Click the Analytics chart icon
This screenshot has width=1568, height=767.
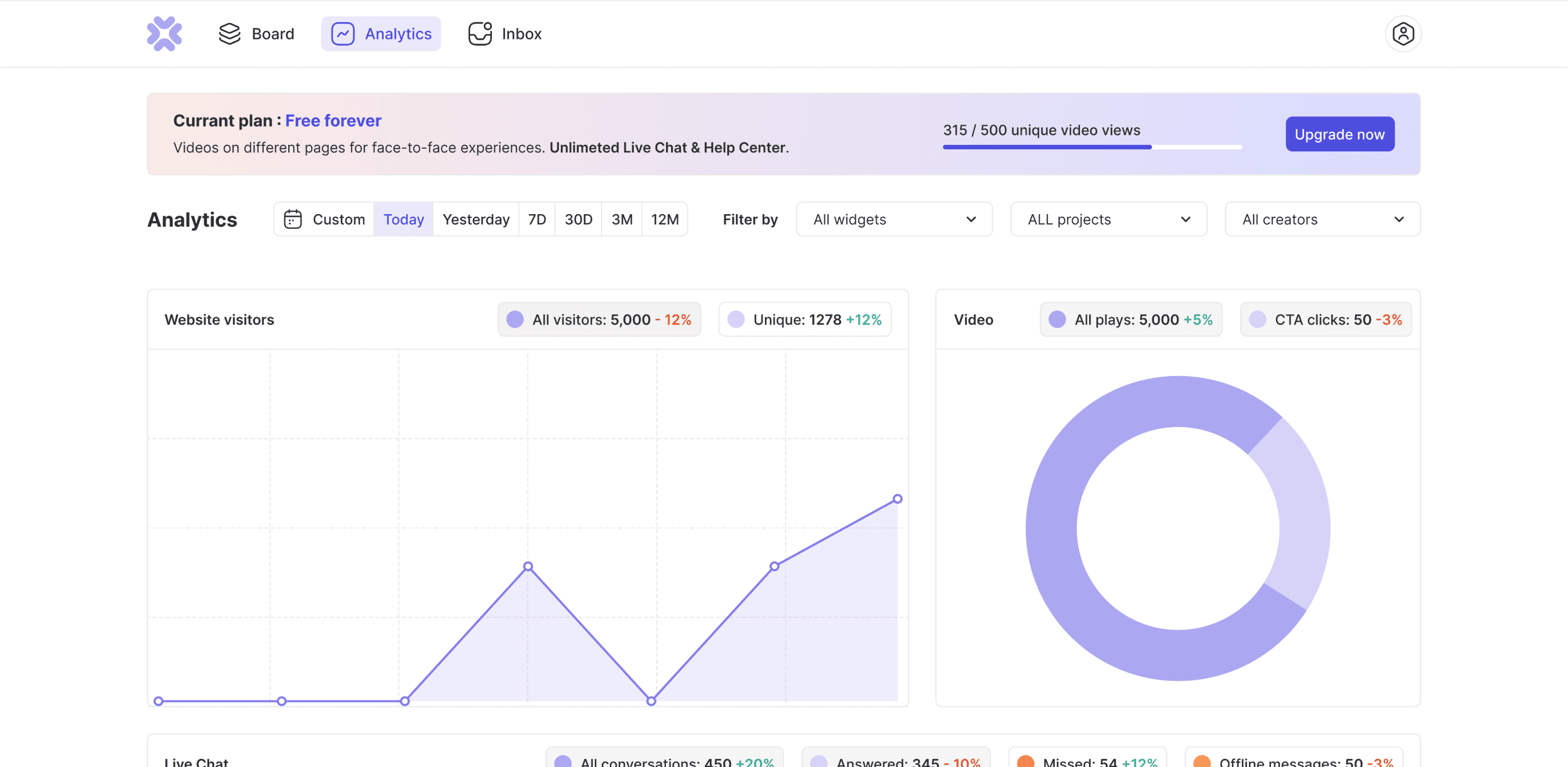point(343,33)
